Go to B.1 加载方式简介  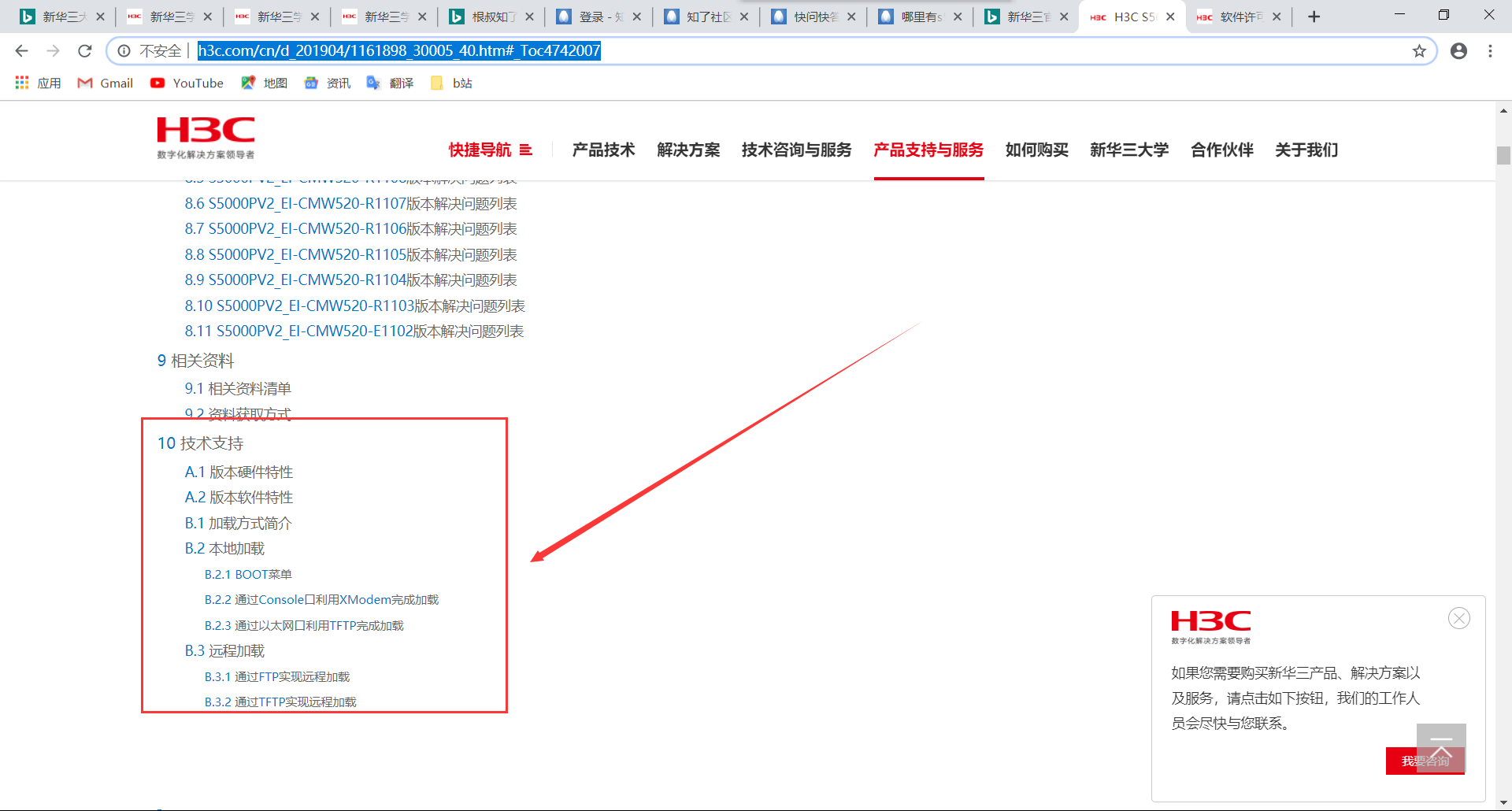tap(239, 524)
